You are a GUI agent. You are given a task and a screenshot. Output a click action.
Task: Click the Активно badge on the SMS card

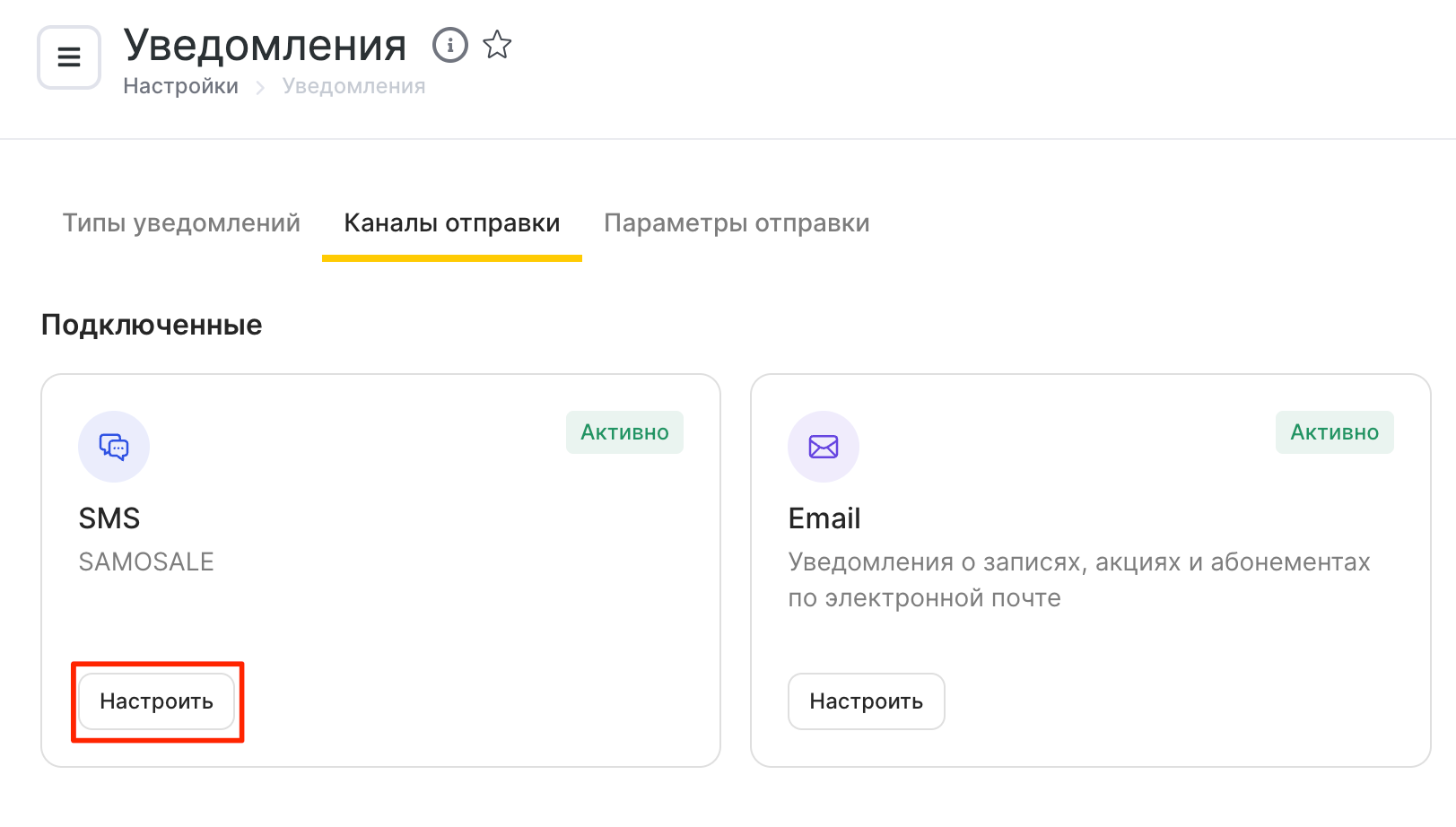(624, 432)
